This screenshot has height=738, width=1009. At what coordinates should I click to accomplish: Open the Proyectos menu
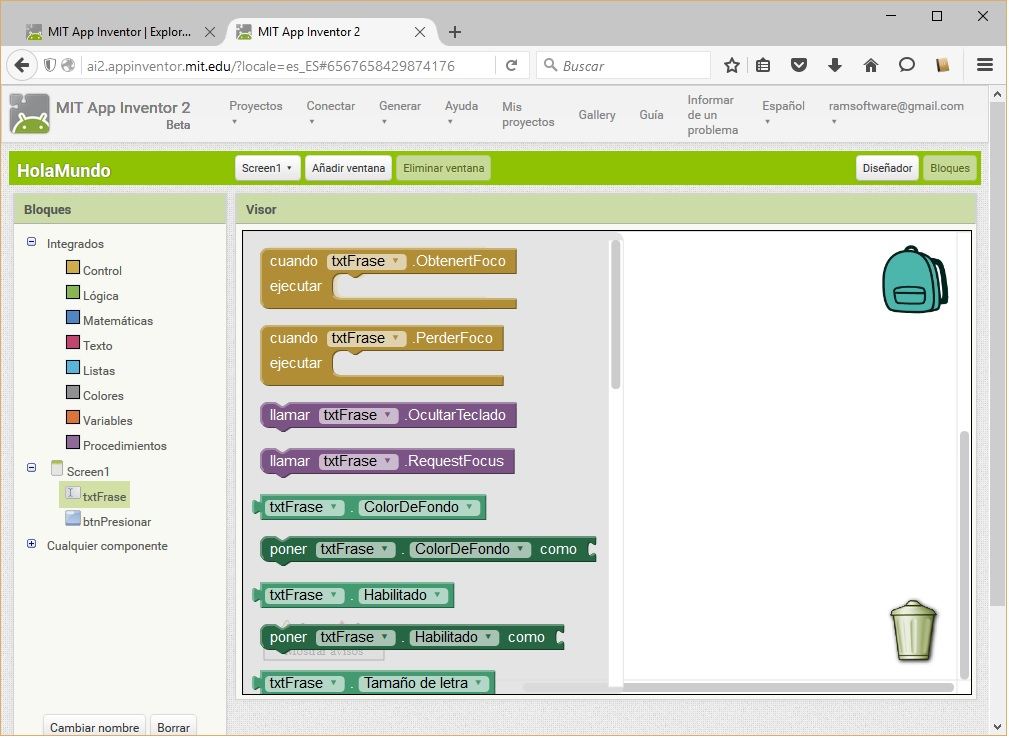click(255, 112)
